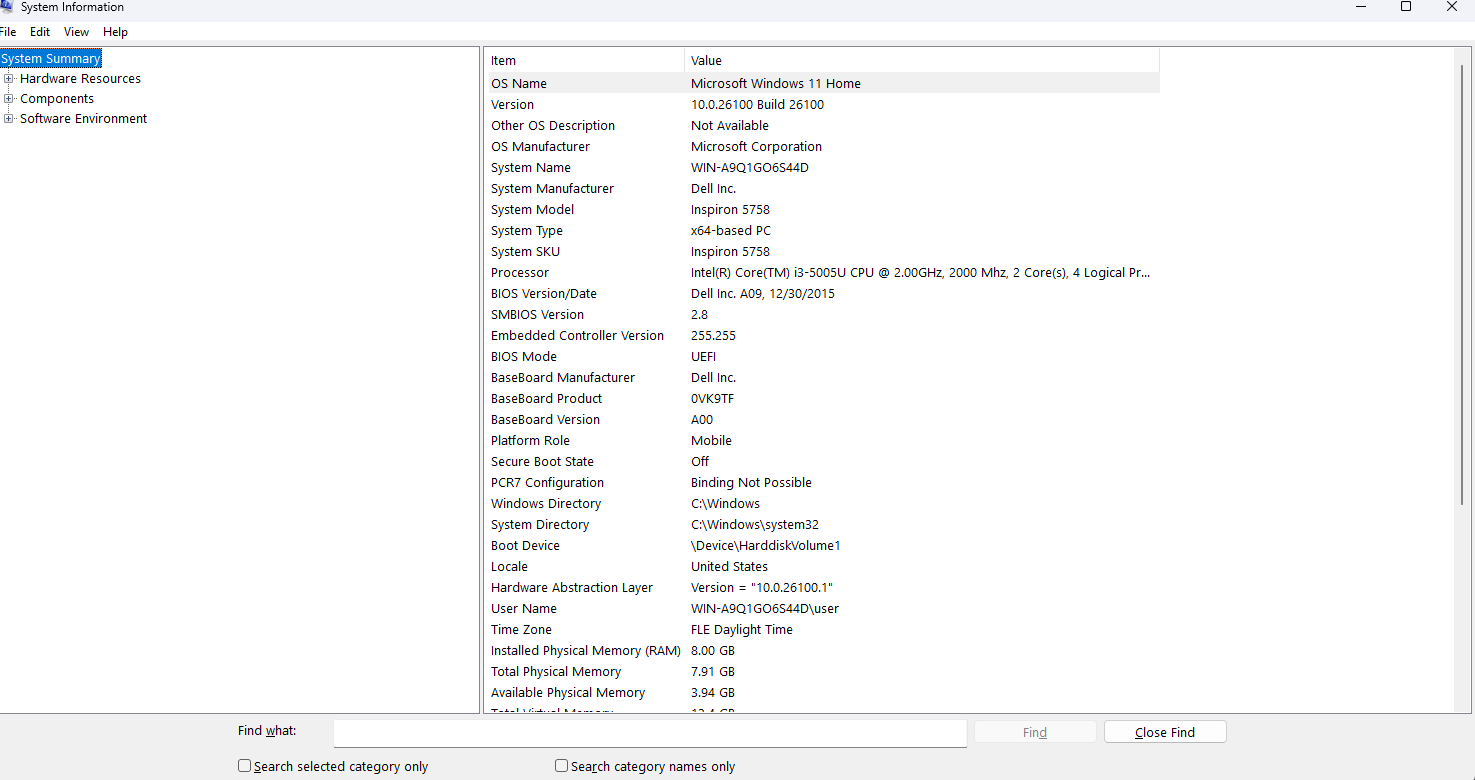1475x780 pixels.
Task: Select Installed Physical Memory (RAM) row
Action: tap(822, 651)
